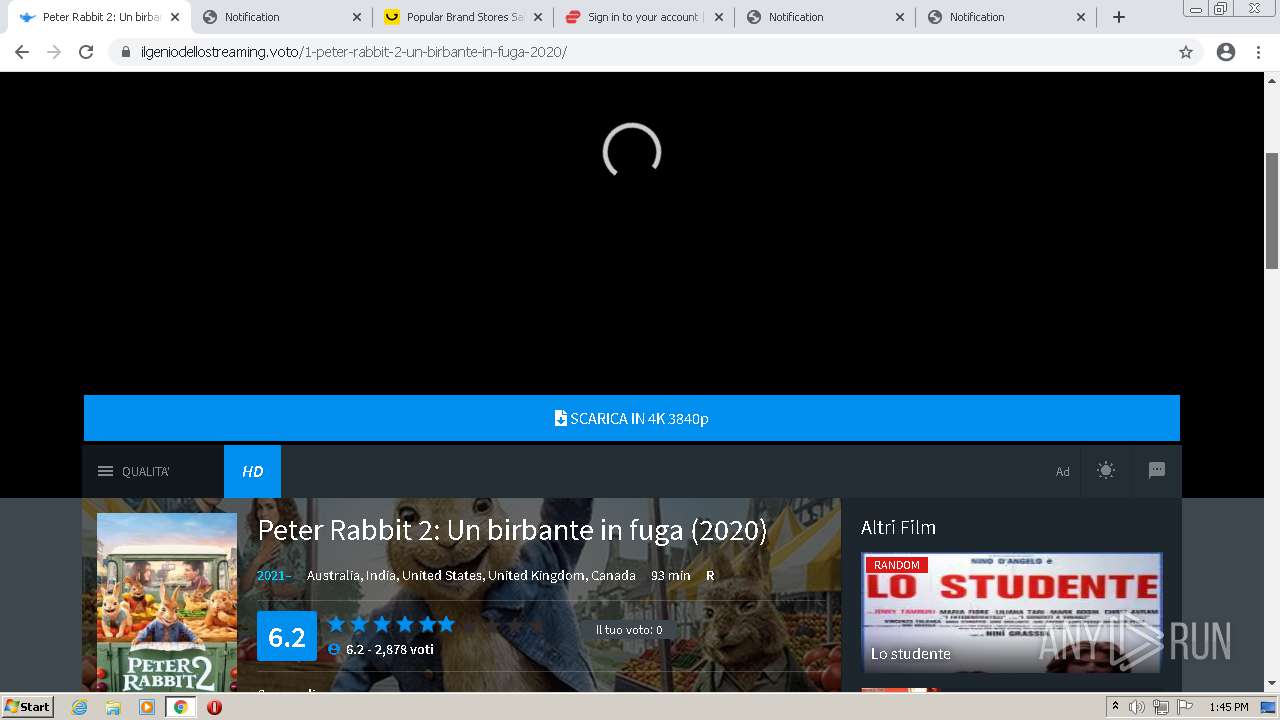The image size is (1280, 720).
Task: Open the media player taskbar icon
Action: coord(147,707)
